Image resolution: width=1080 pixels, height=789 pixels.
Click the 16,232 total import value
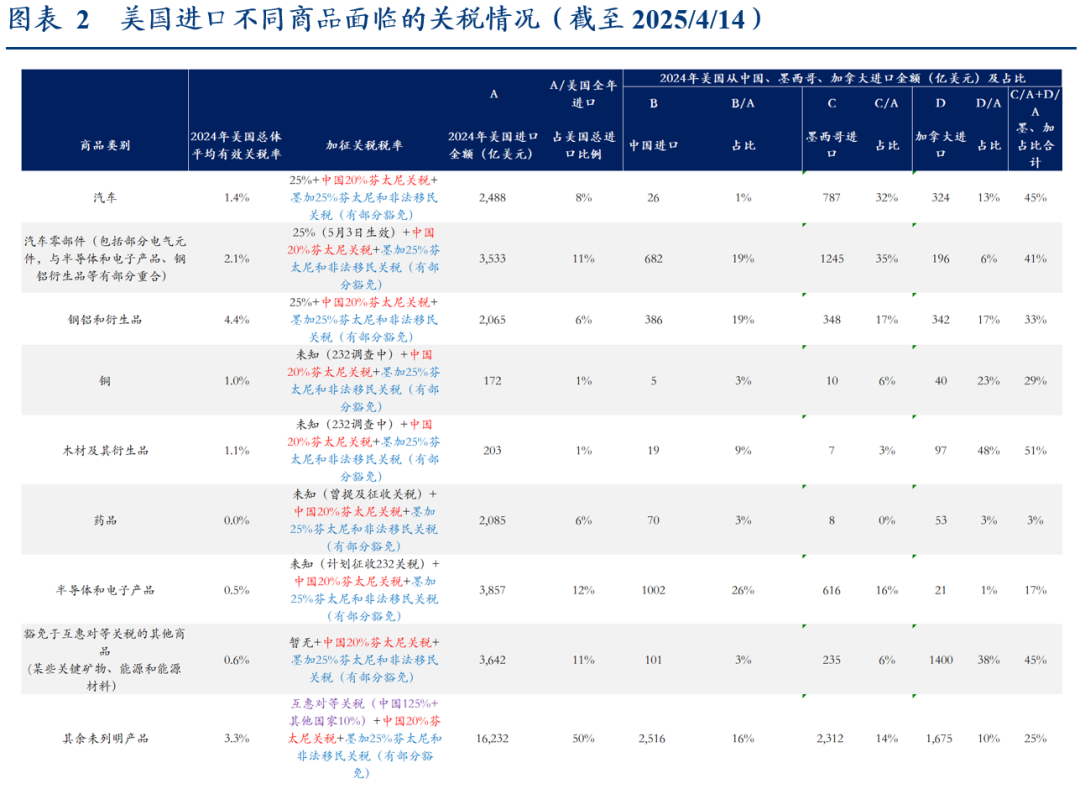[492, 737]
